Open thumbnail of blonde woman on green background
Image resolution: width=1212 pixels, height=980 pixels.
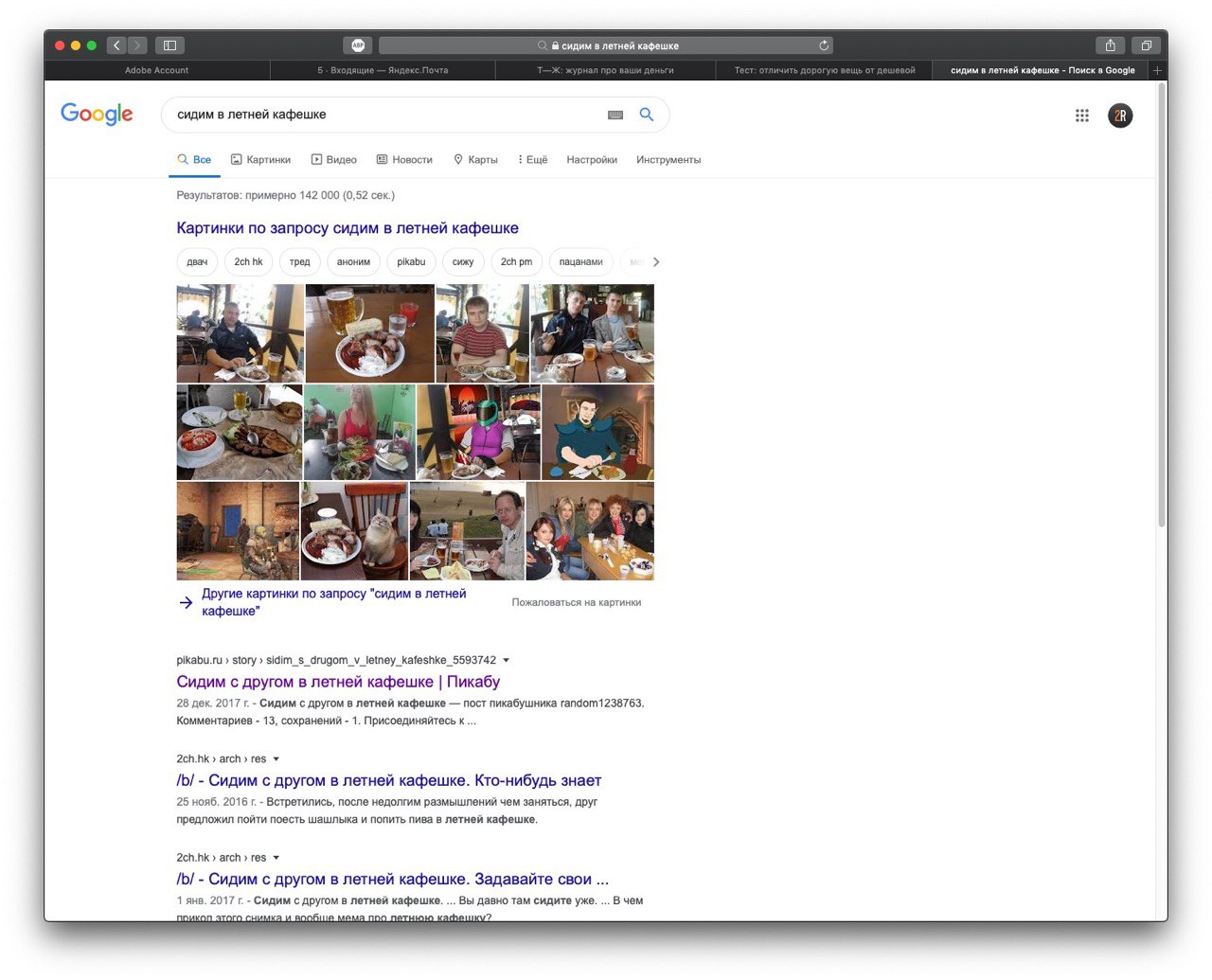(x=360, y=432)
